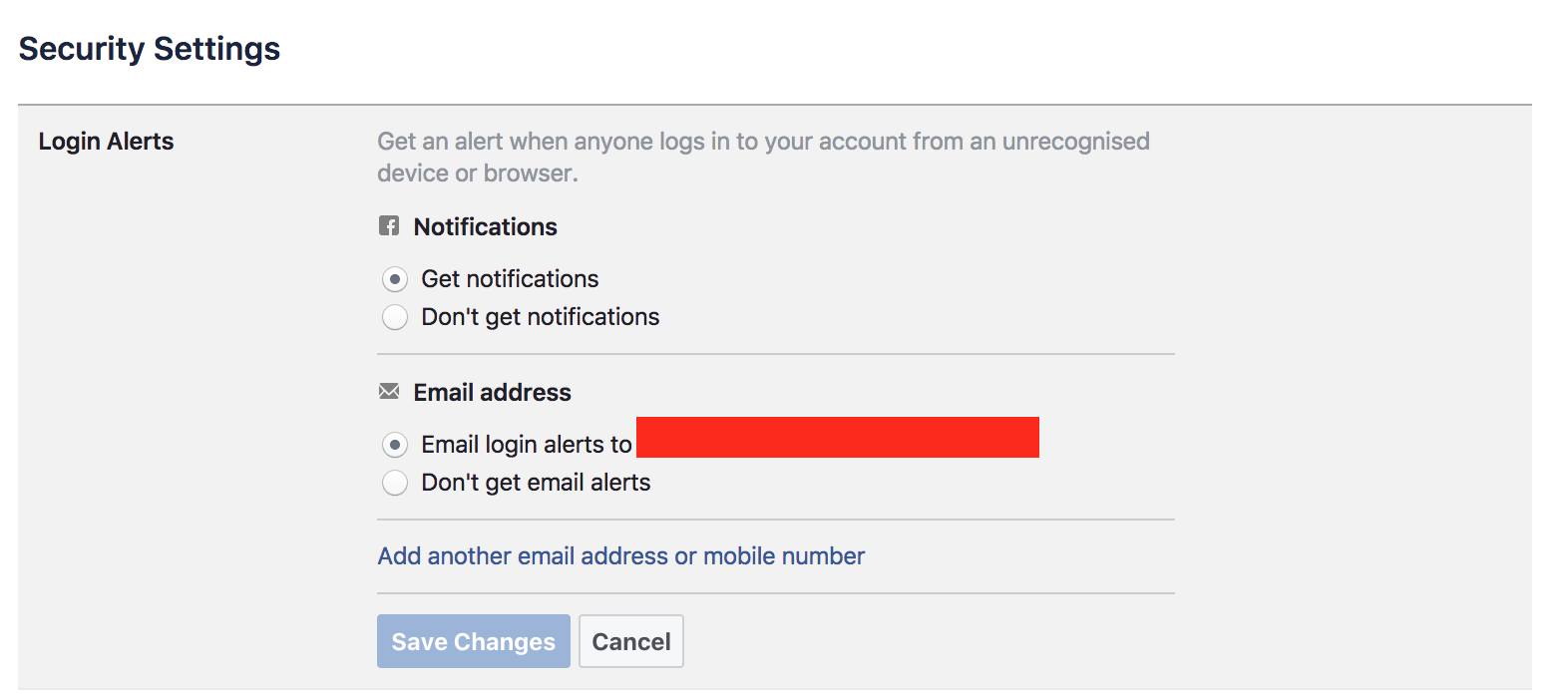Enable Email login alerts option
Viewport: 1568px width, 698px height.
coord(395,445)
